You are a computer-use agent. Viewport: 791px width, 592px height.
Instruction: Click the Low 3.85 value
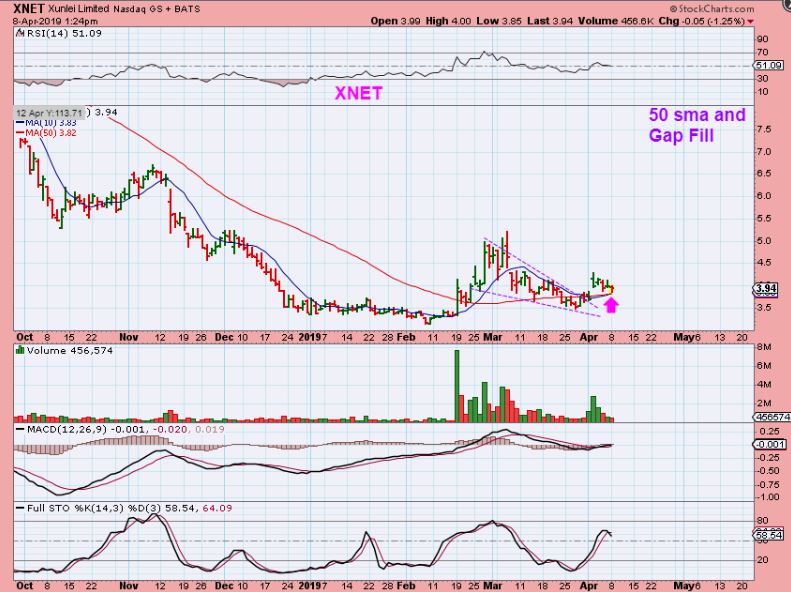coord(498,21)
